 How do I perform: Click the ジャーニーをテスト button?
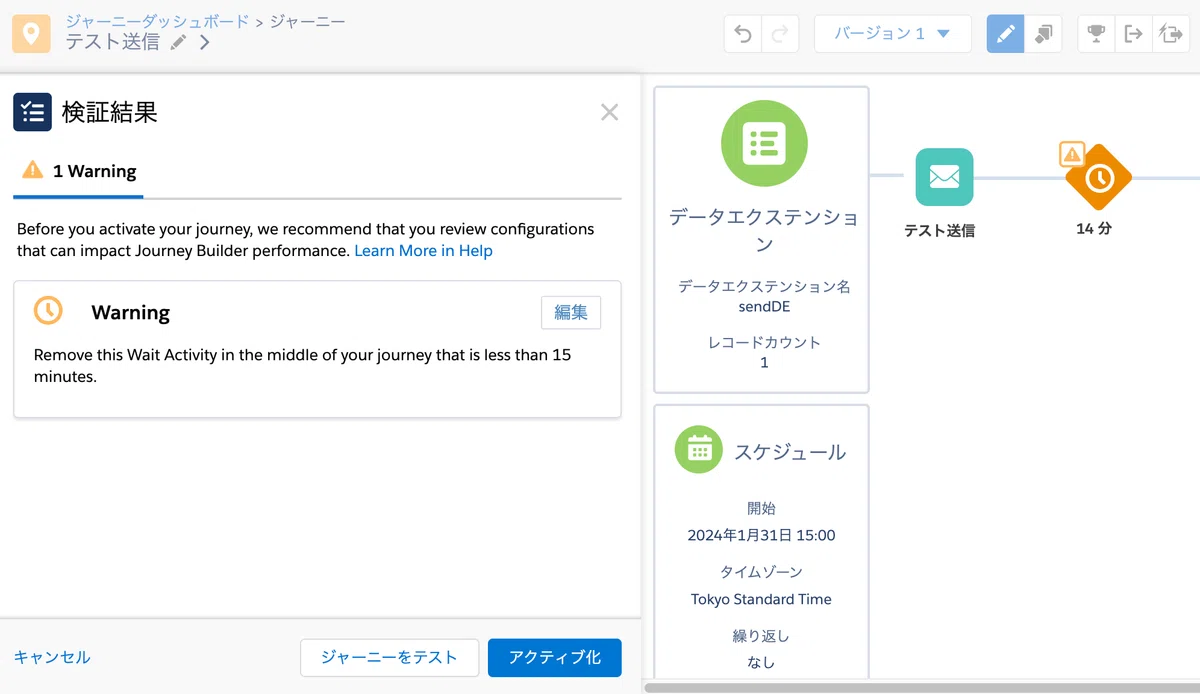coord(389,657)
